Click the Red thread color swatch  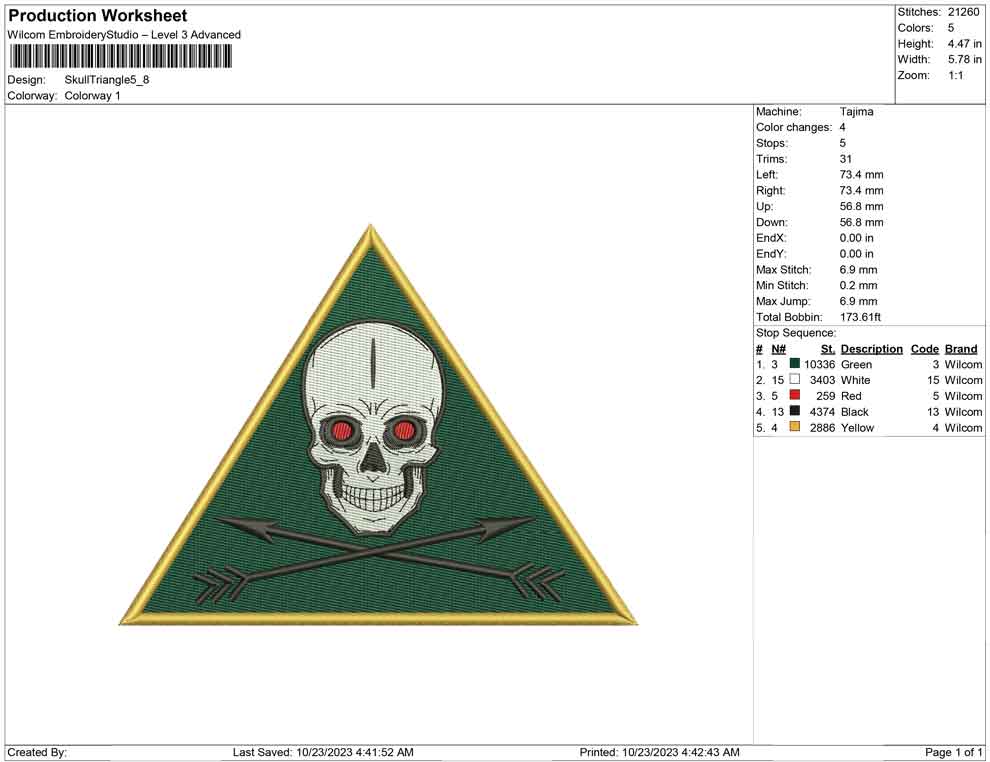click(x=795, y=395)
